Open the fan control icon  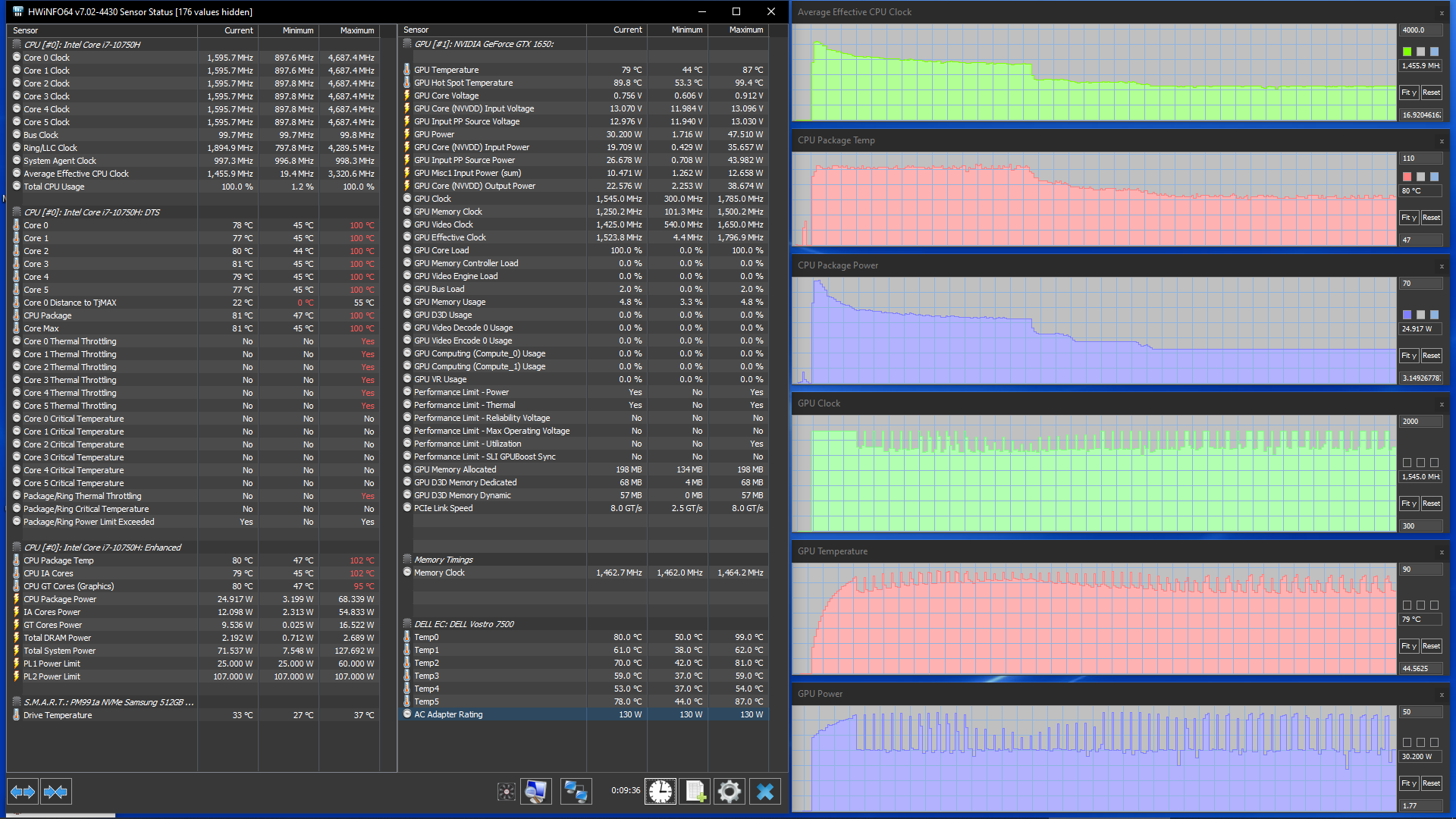(506, 792)
